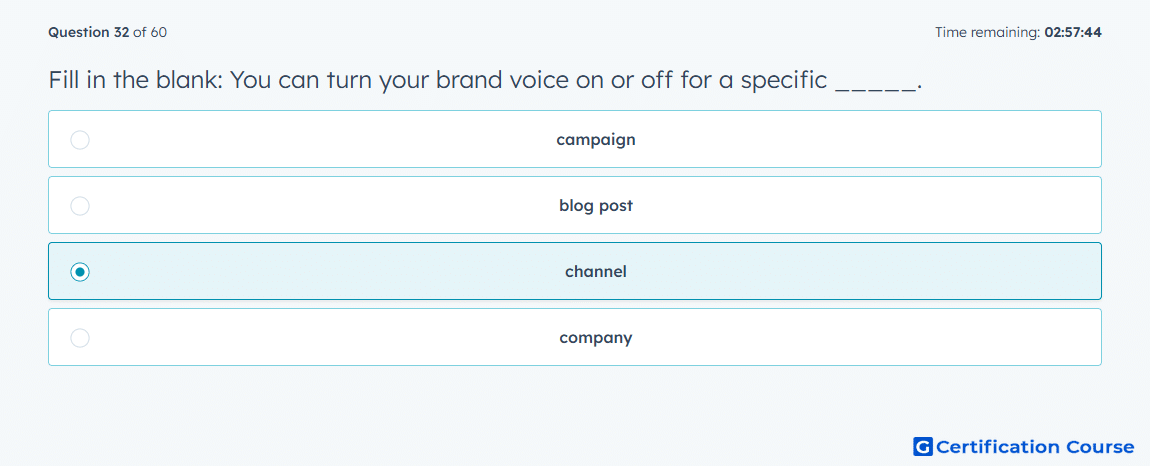1150x466 pixels.
Task: Pick the "channel" answer label text
Action: [x=596, y=272]
